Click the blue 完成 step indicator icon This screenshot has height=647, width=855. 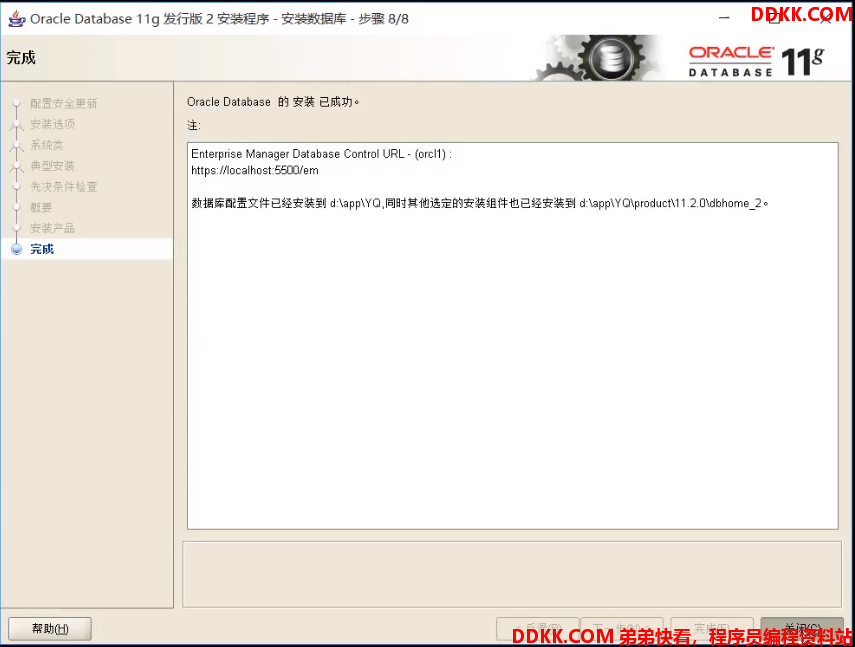pos(16,249)
